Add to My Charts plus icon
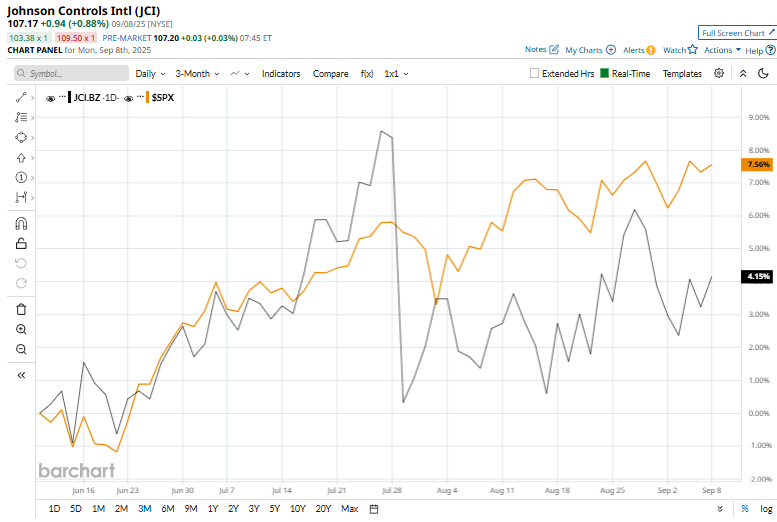777x522 pixels. coord(611,50)
